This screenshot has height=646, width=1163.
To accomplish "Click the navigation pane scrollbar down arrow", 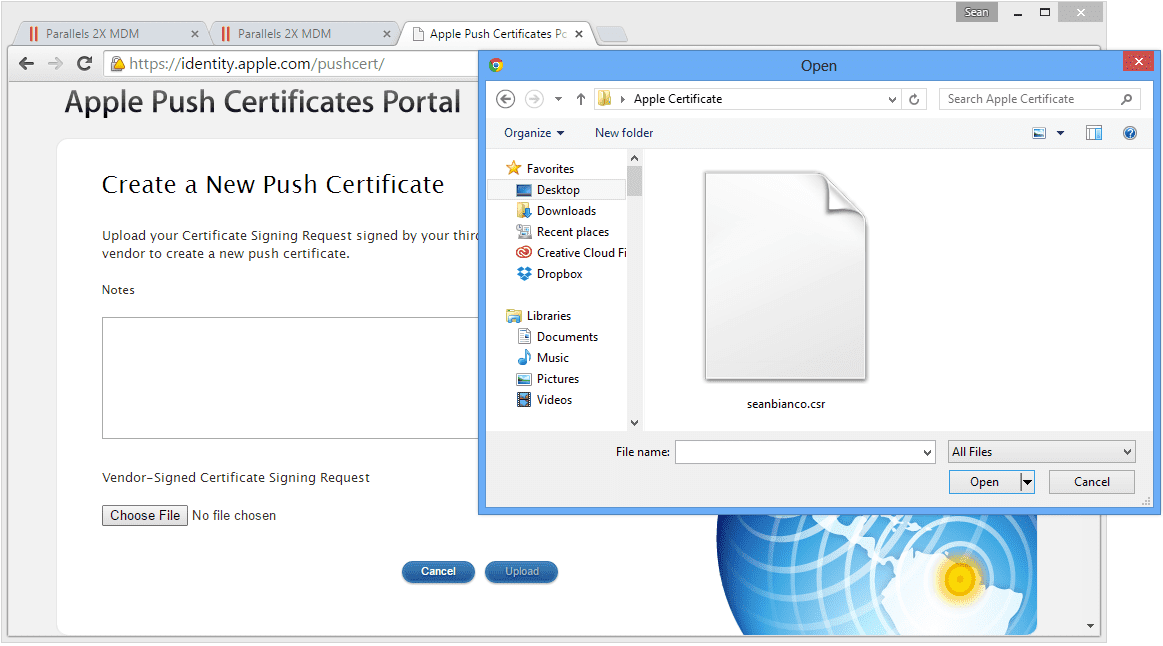I will [634, 423].
